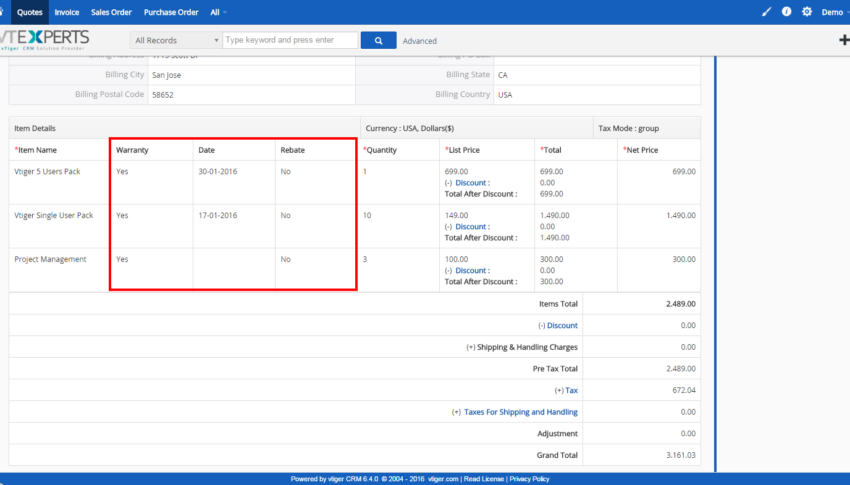Image resolution: width=850 pixels, height=485 pixels.
Task: Click Discount link for Project Management row
Action: tap(471, 270)
